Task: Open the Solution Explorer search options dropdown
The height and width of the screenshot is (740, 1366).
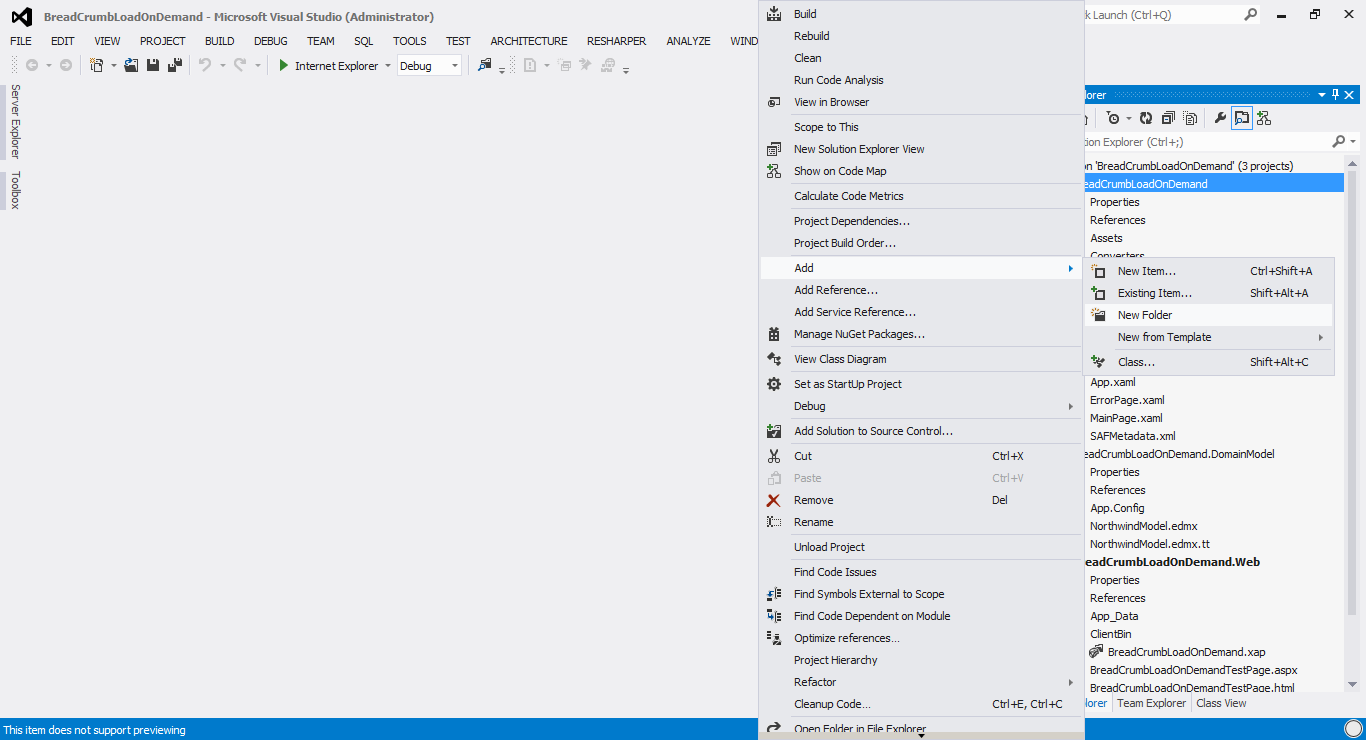Action: click(1353, 142)
